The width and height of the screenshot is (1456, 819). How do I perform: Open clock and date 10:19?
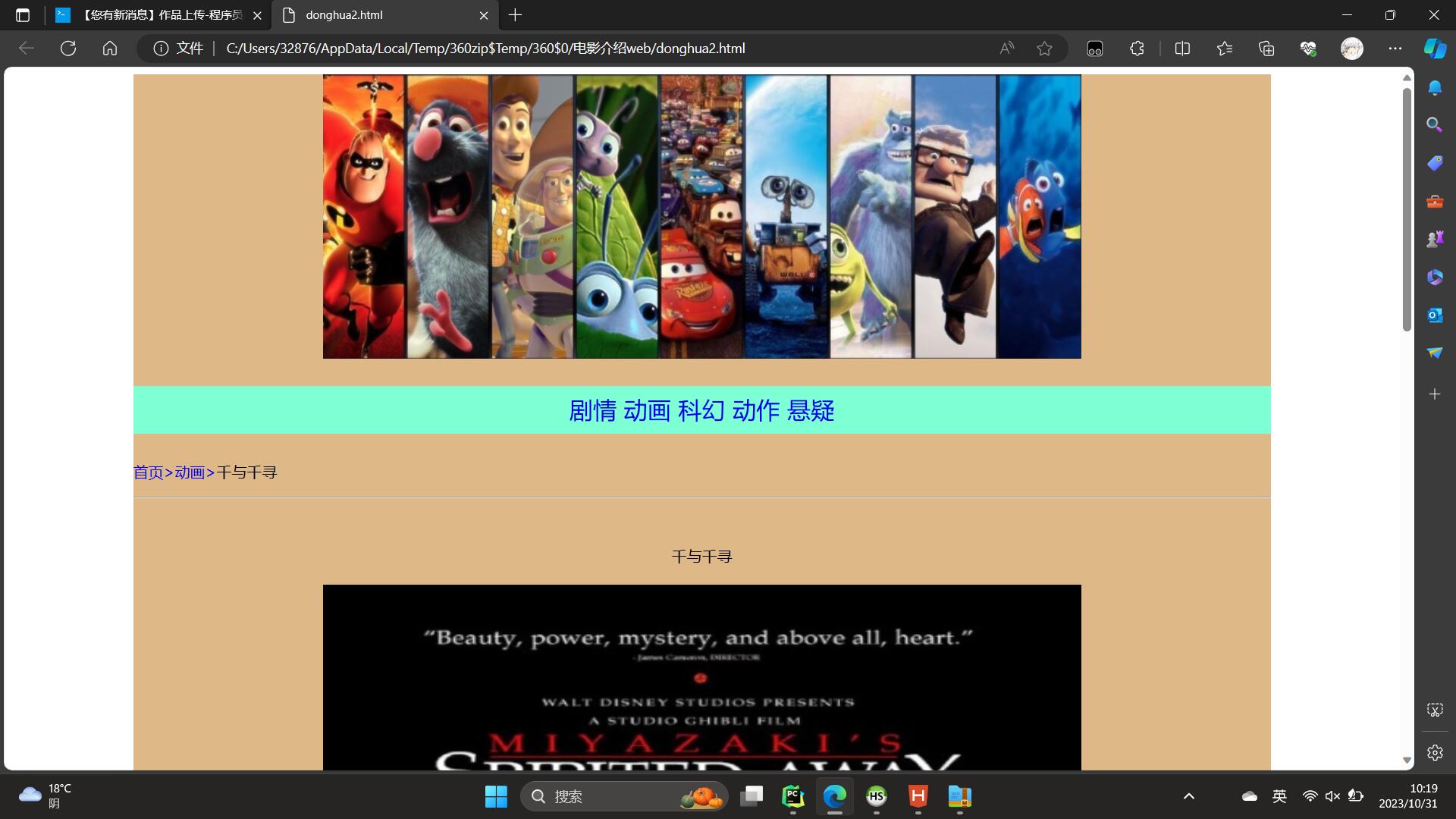click(1408, 796)
